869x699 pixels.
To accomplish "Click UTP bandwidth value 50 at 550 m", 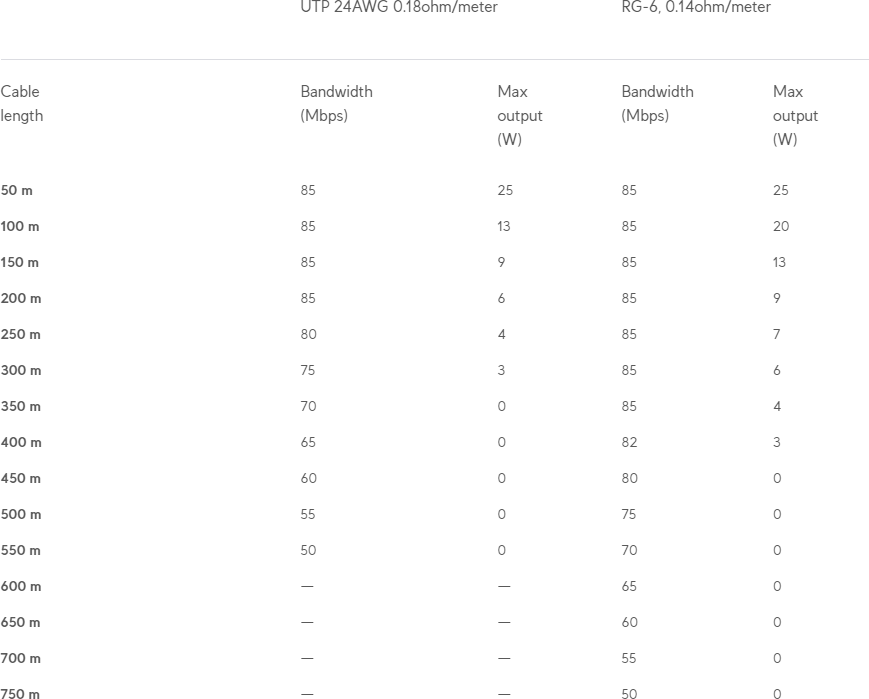I will (308, 550).
